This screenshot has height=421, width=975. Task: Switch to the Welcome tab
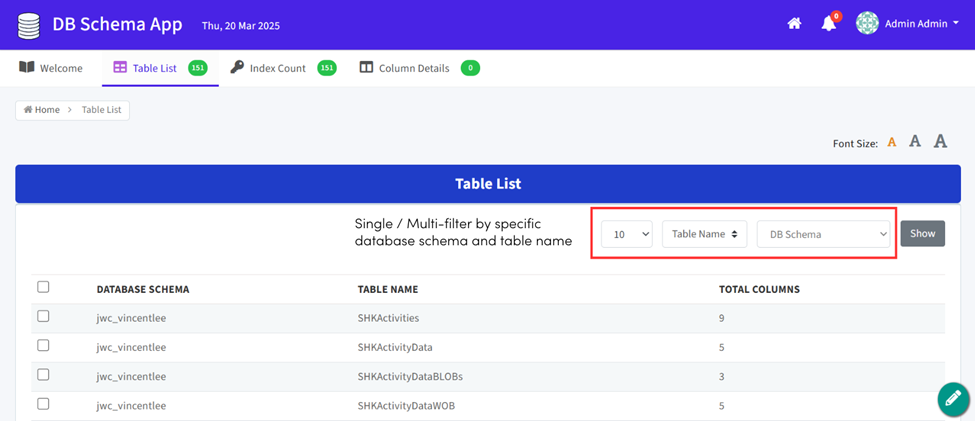click(53, 68)
